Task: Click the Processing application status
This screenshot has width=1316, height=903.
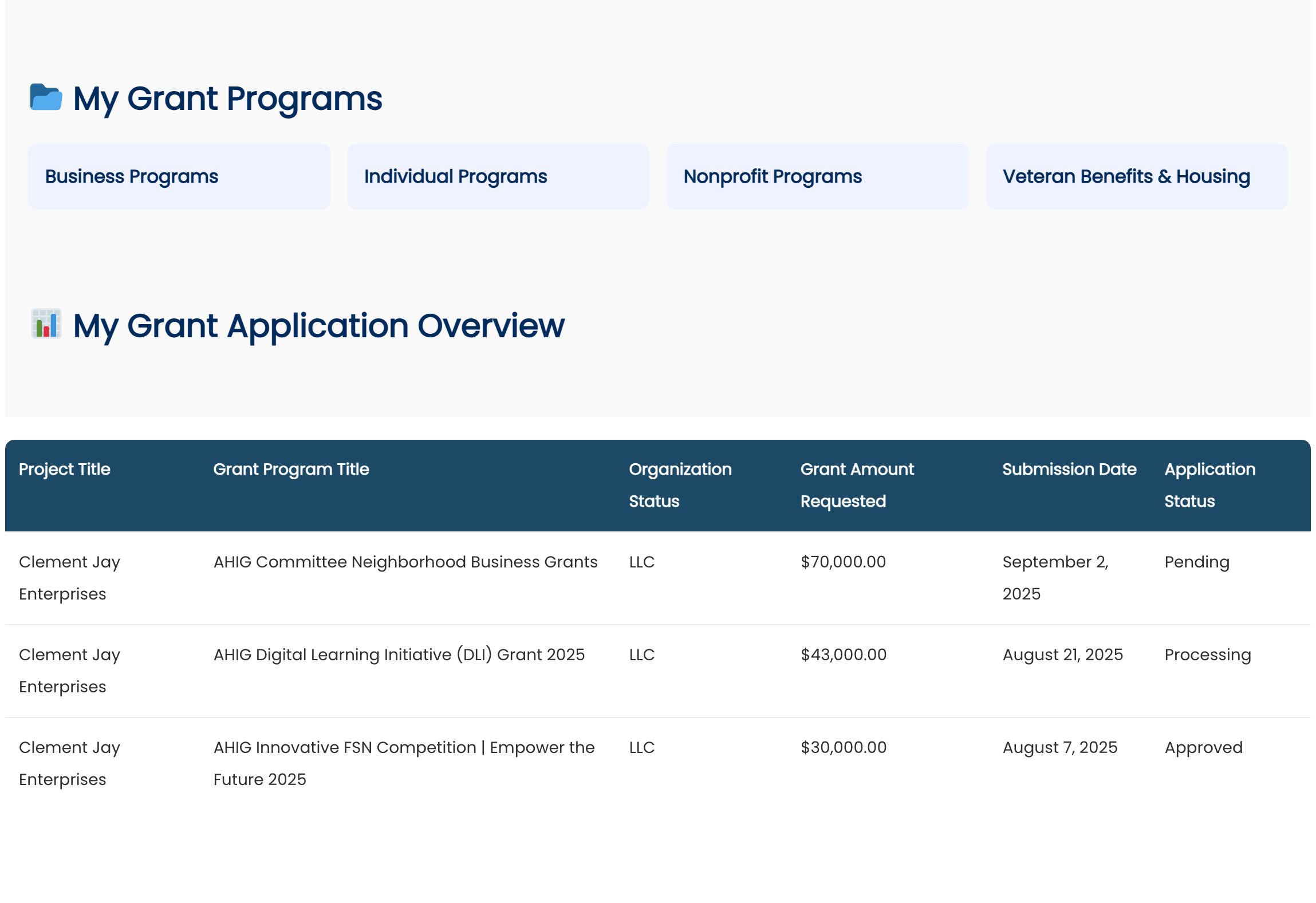Action: 1207,655
